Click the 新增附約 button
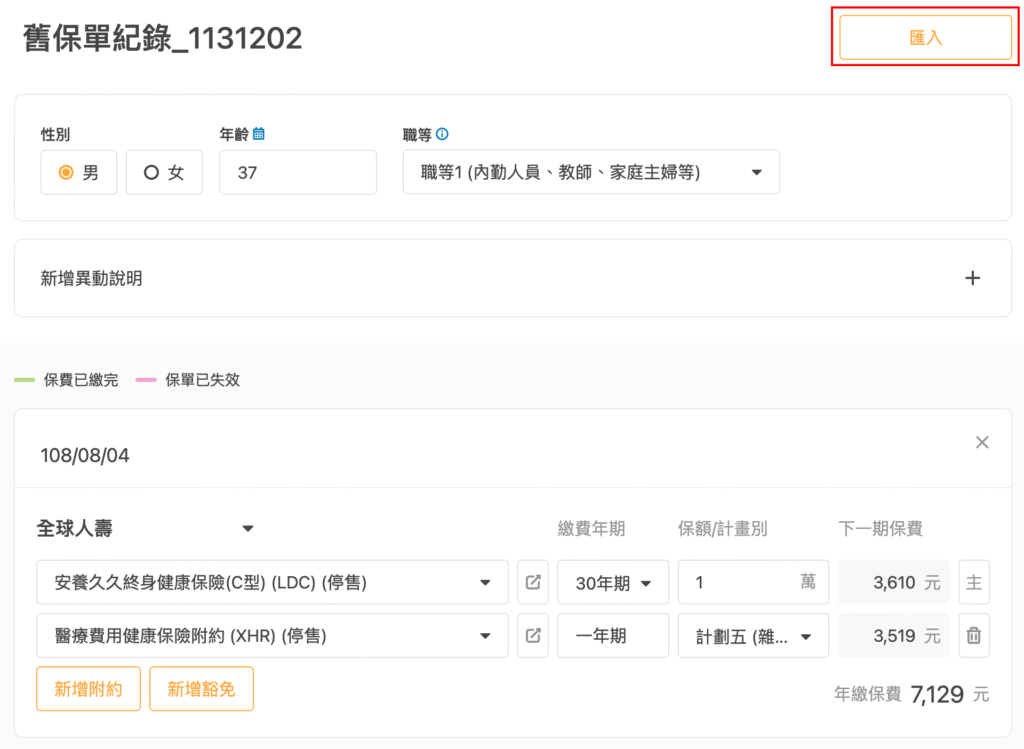 [88, 689]
